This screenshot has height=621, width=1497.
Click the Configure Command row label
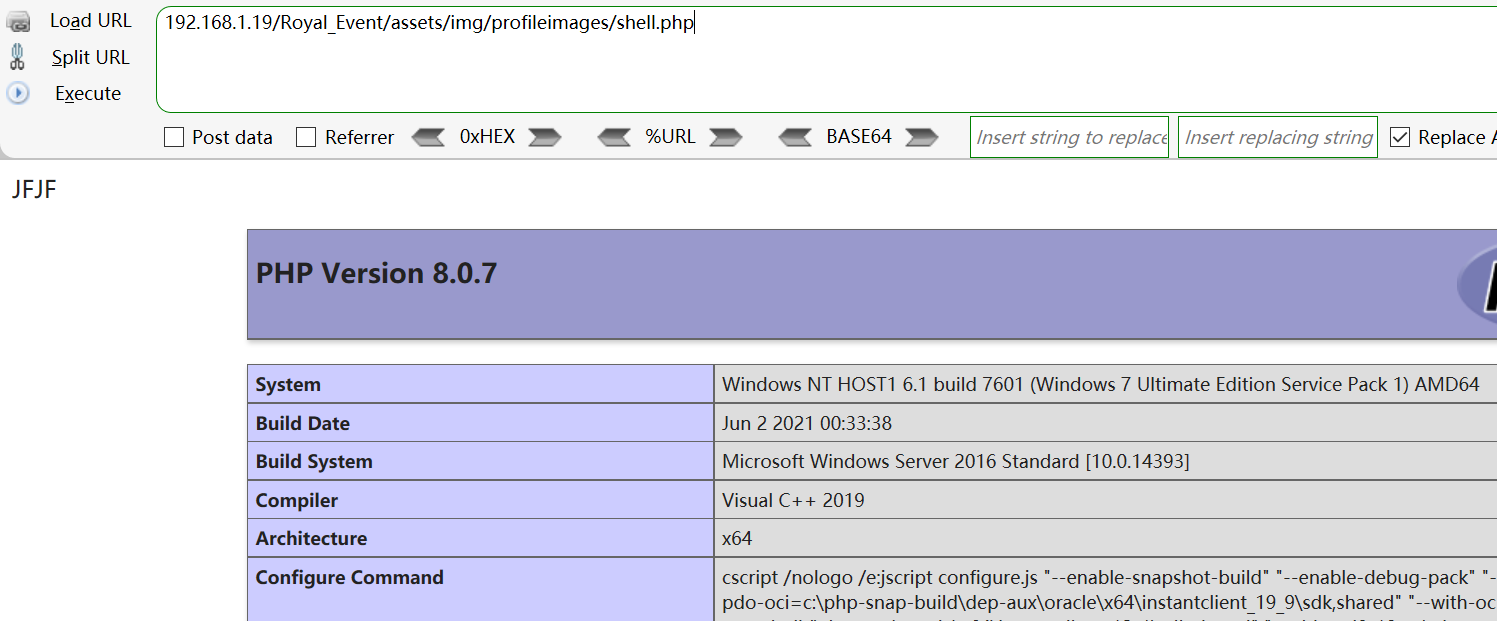point(349,577)
